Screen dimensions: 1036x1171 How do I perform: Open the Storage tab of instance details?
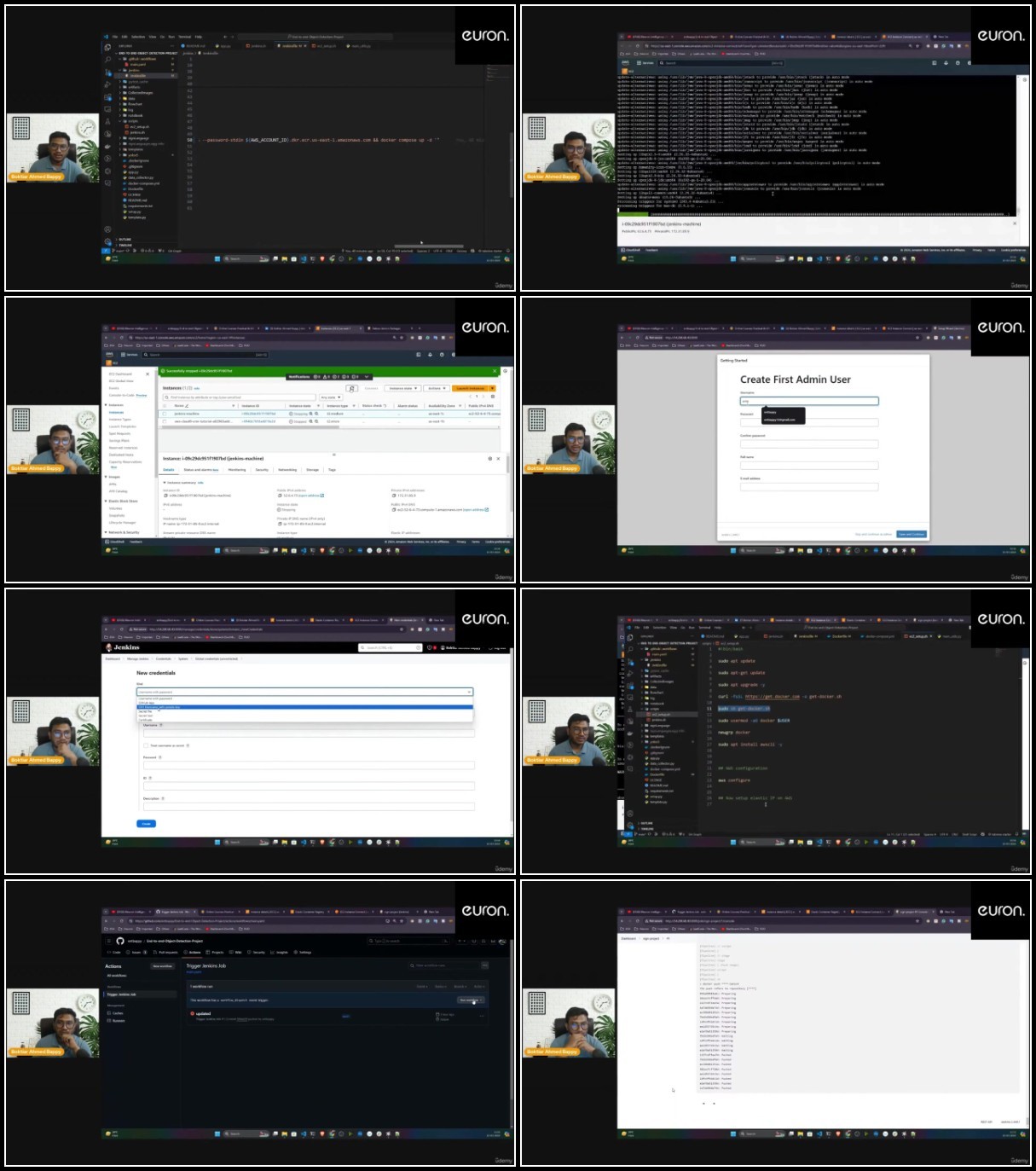(x=312, y=470)
